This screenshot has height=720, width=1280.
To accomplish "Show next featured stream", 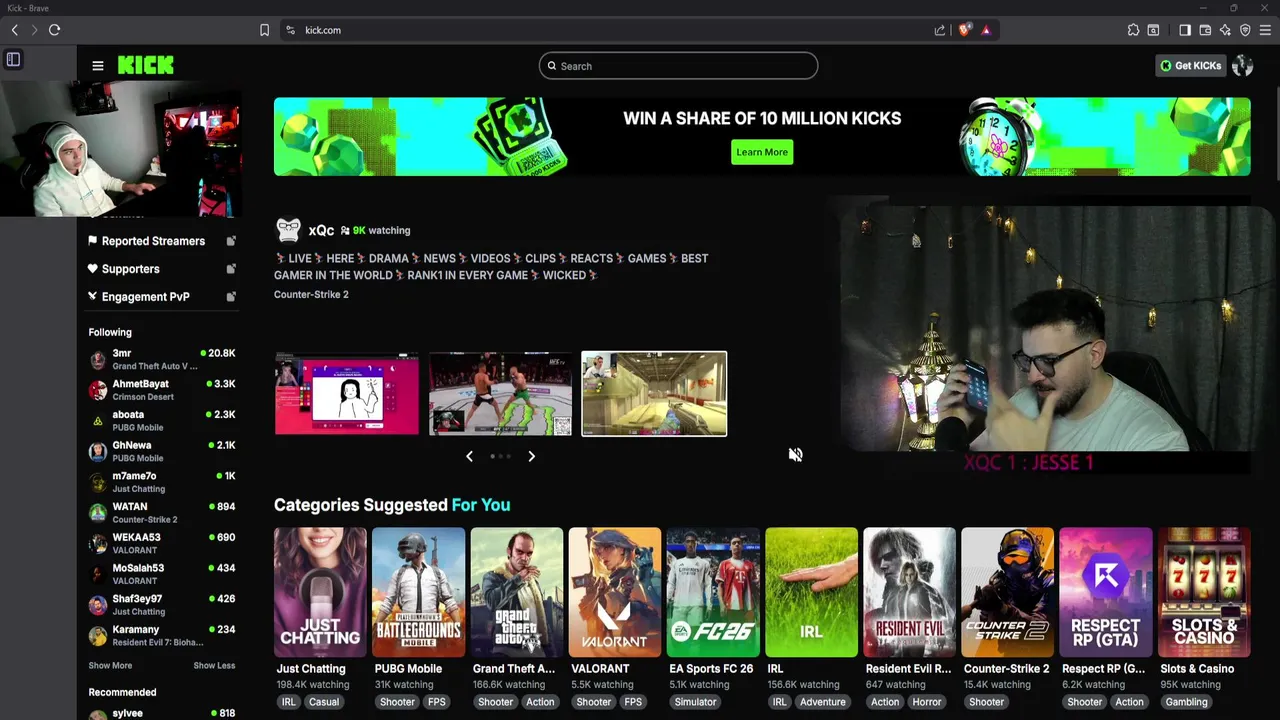I will [532, 456].
